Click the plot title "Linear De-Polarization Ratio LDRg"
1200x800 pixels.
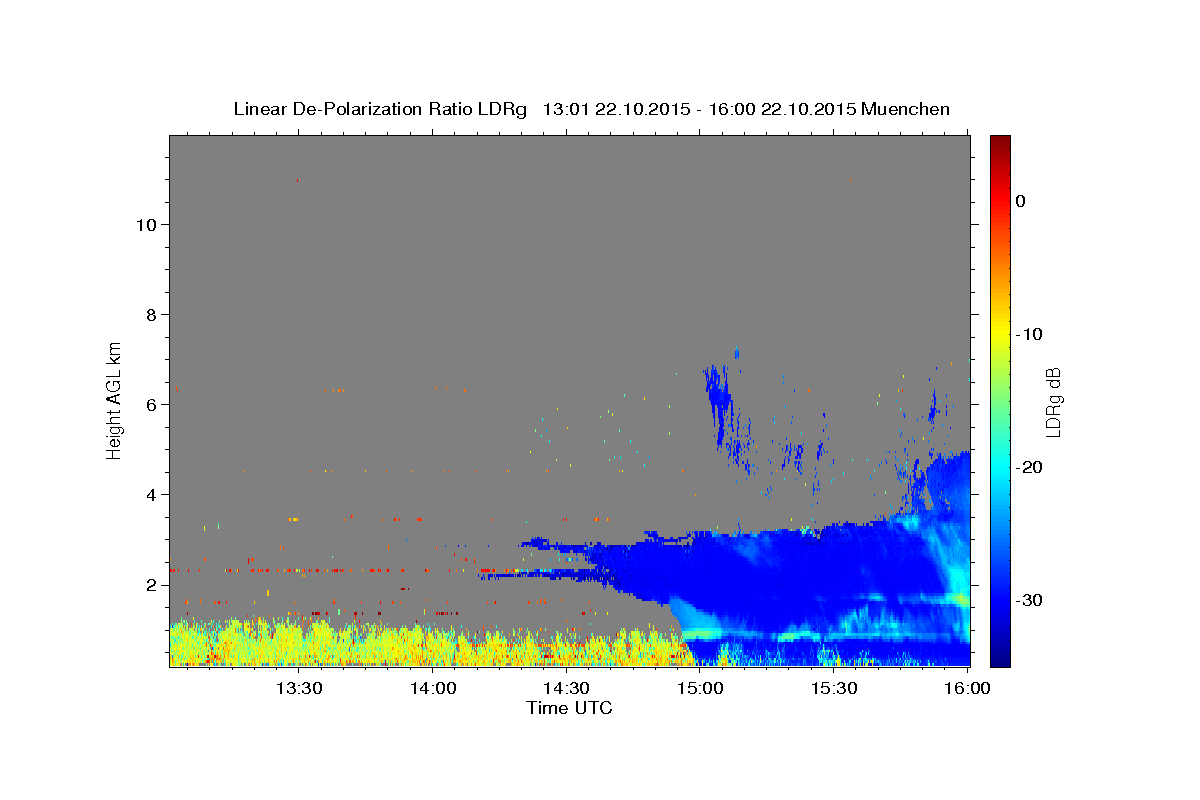pos(379,109)
